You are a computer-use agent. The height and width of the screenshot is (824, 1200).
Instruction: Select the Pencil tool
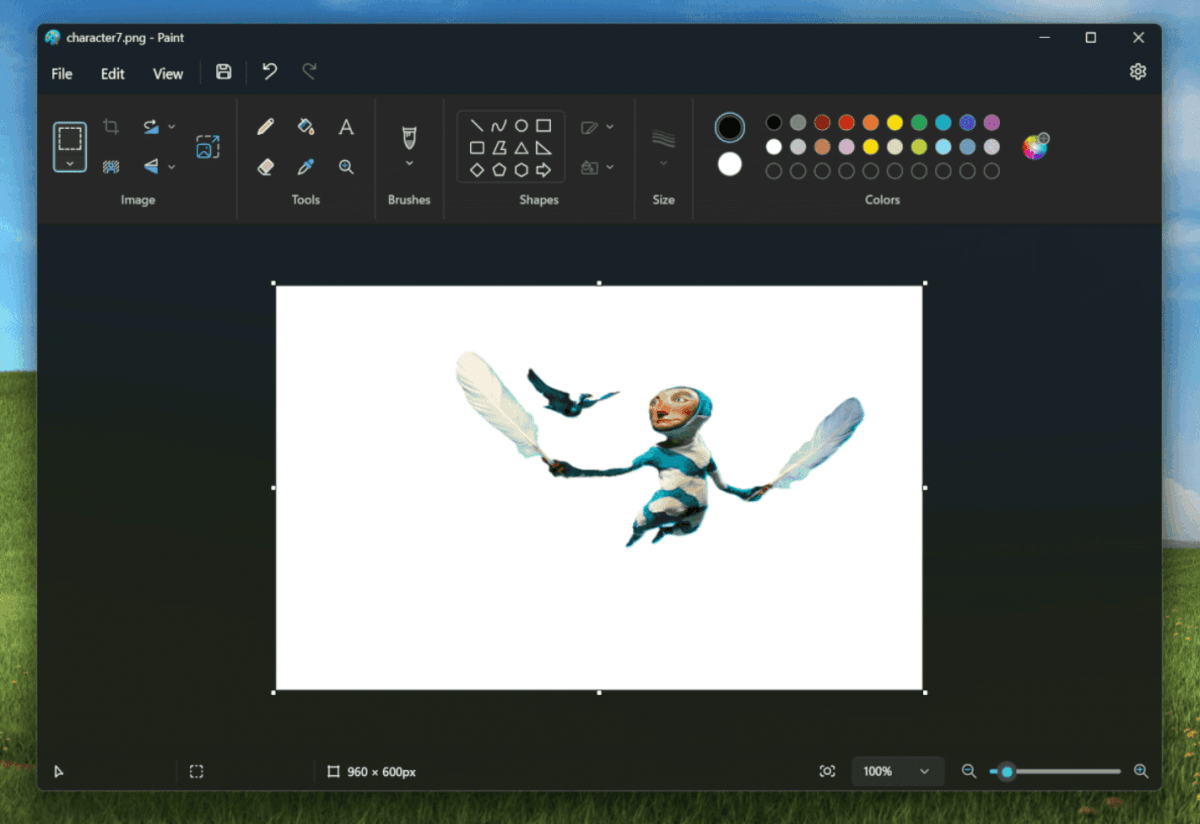pos(265,127)
